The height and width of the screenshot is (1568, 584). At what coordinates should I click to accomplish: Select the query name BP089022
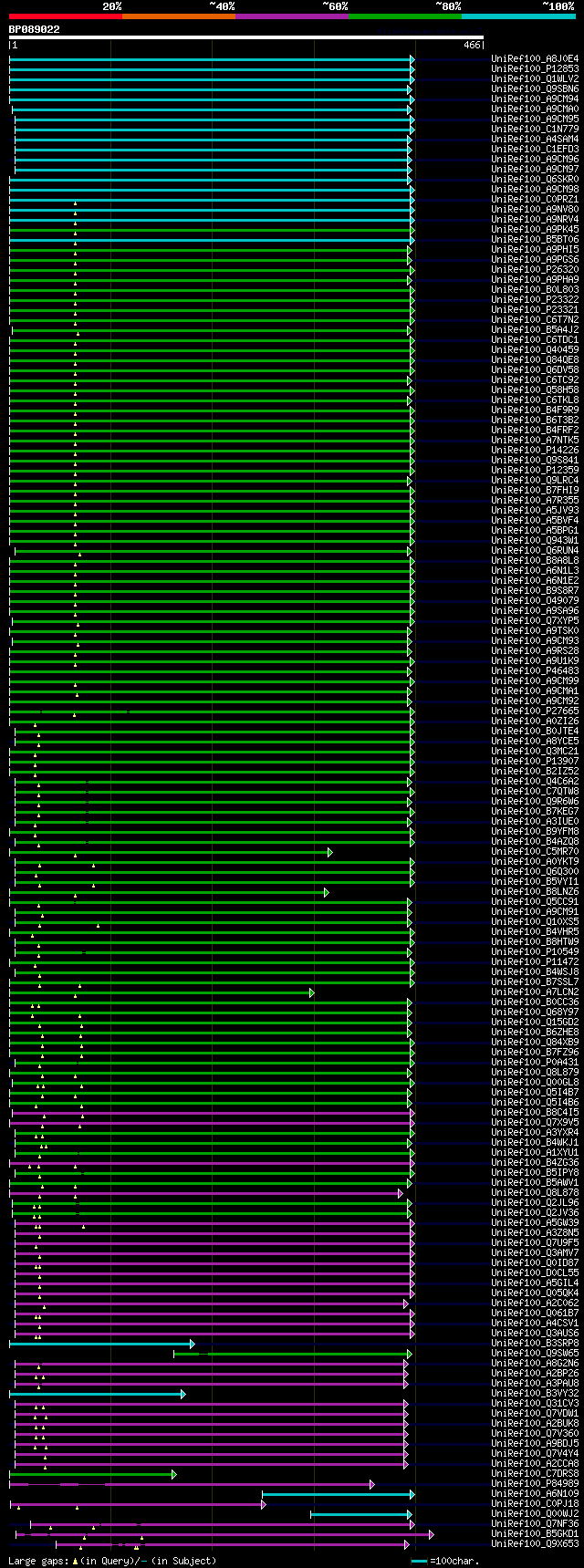(35, 29)
